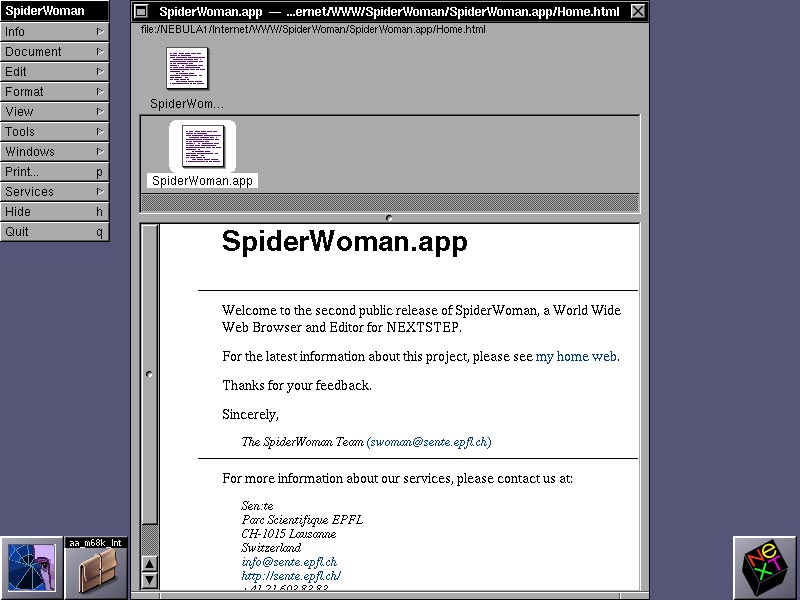Choose Print... from the menu

point(55,171)
